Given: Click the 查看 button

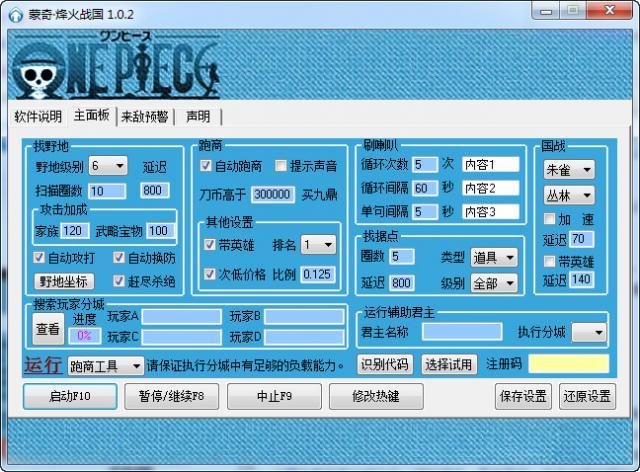Looking at the screenshot, I should point(48,329).
